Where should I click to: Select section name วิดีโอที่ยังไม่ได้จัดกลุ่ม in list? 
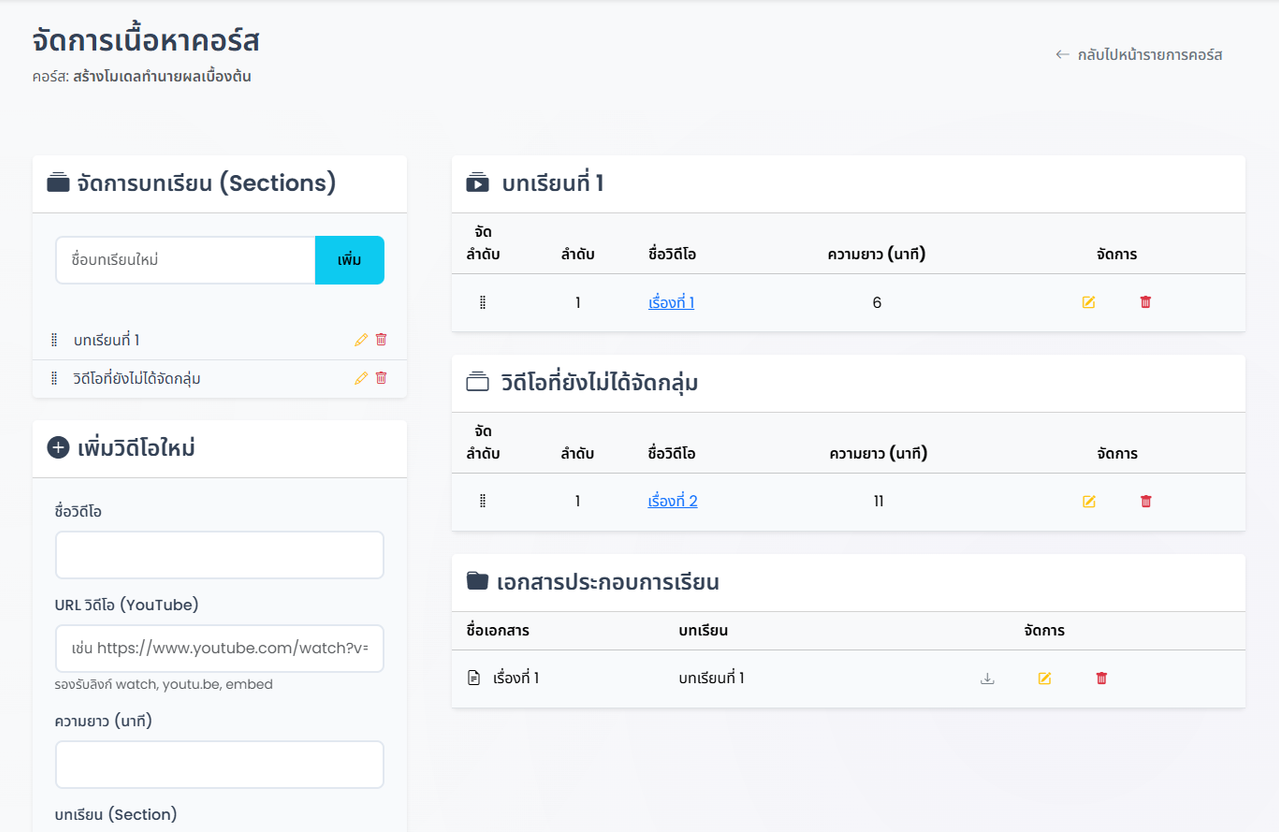coord(137,378)
